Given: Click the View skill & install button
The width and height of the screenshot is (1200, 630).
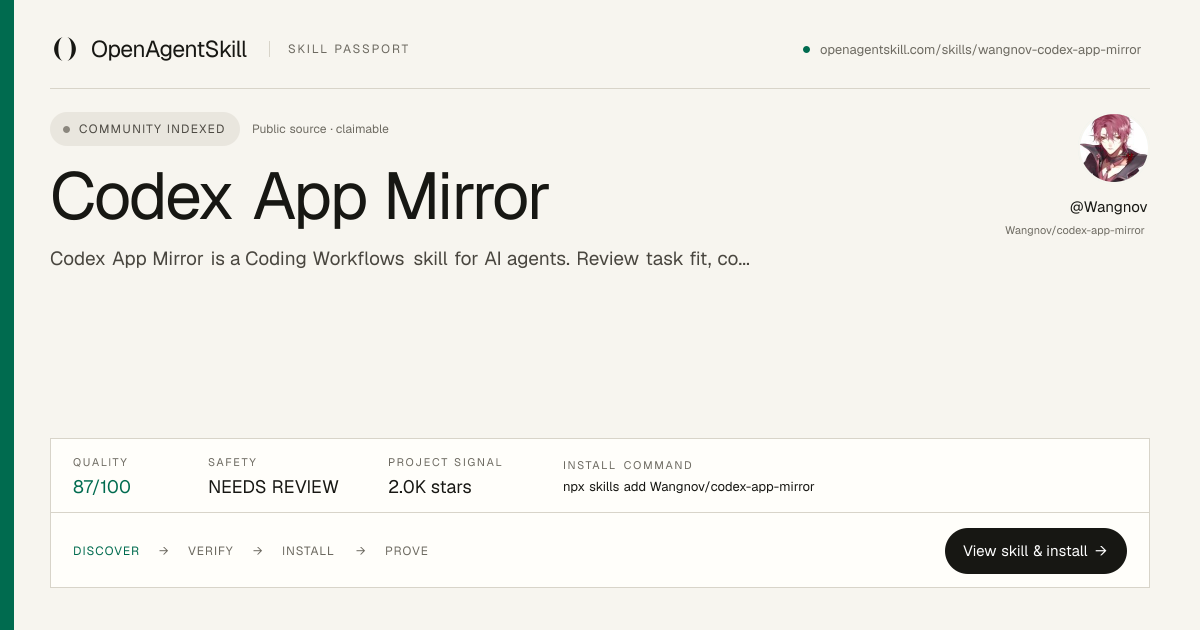Looking at the screenshot, I should point(1036,551).
